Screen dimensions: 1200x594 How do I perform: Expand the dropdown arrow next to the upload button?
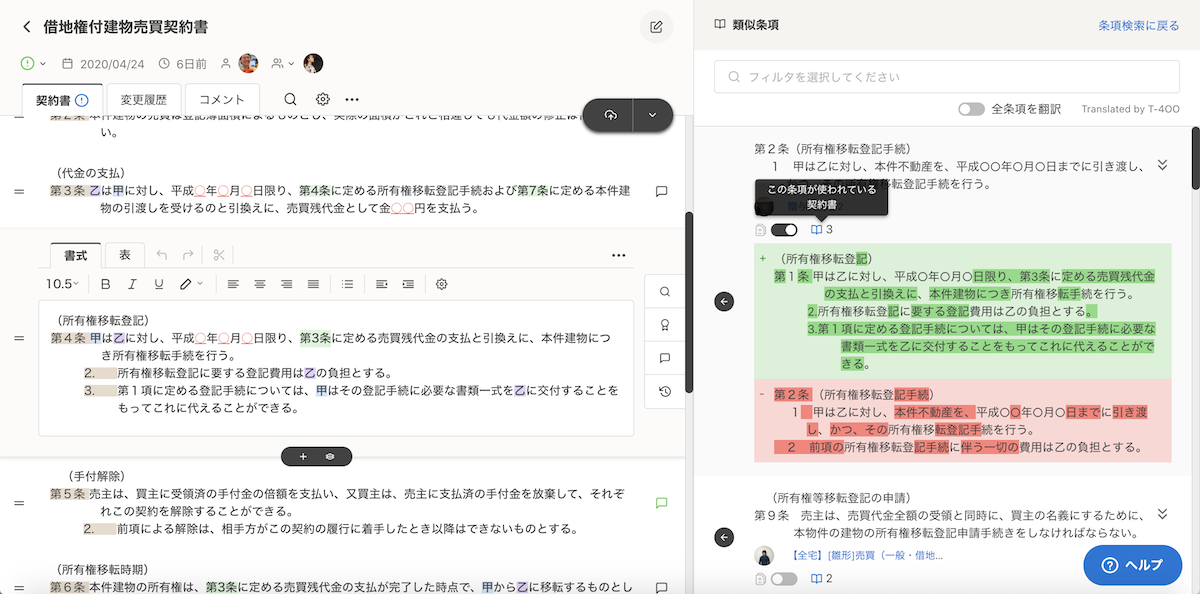click(653, 115)
